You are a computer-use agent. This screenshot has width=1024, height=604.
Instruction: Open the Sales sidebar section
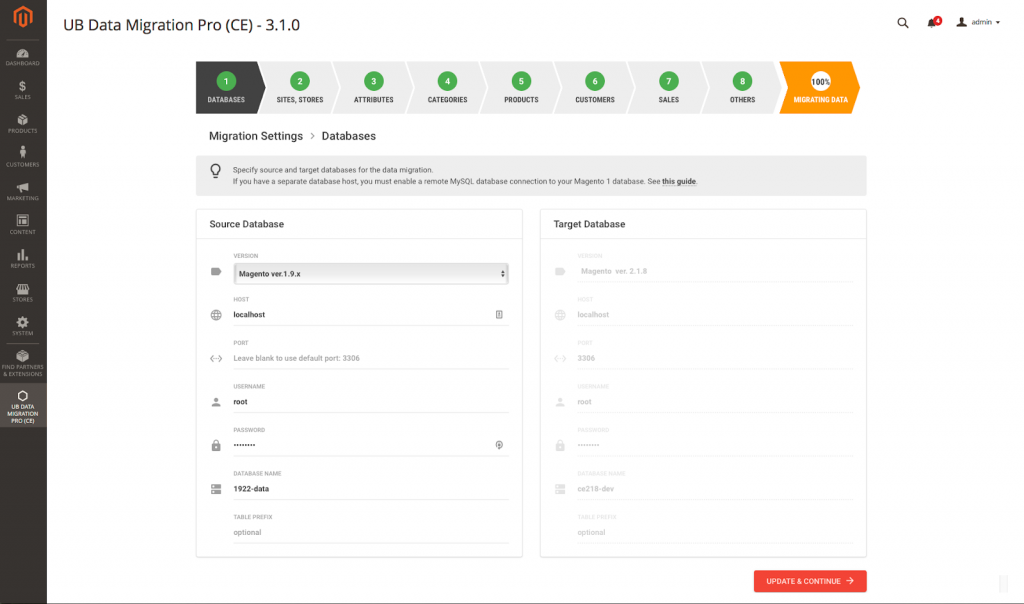[22, 90]
